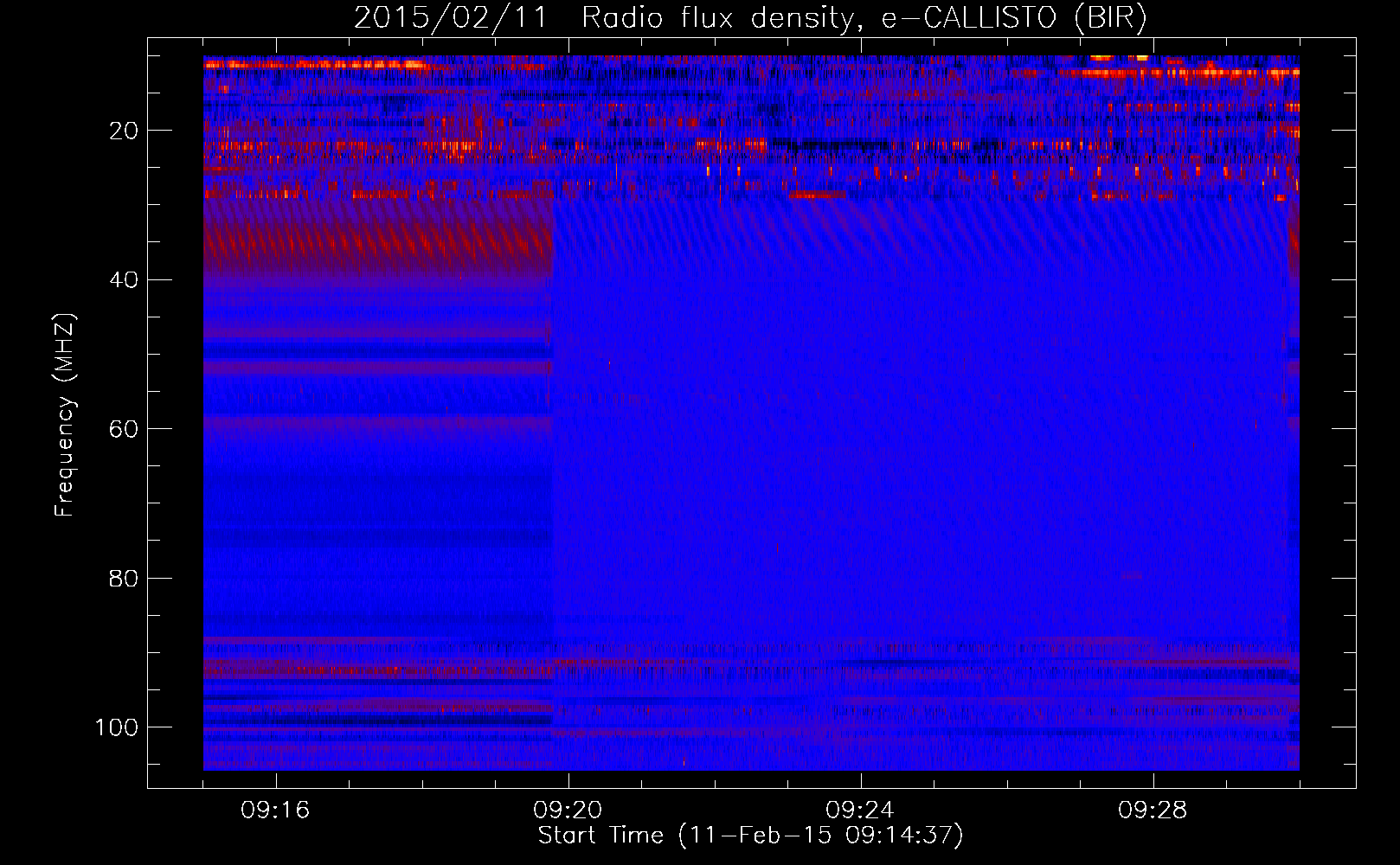This screenshot has width=1400, height=865.
Task: Click the 'Start Time (11-Feb-15 09:14:37)' x-axis label
Action: [x=750, y=836]
